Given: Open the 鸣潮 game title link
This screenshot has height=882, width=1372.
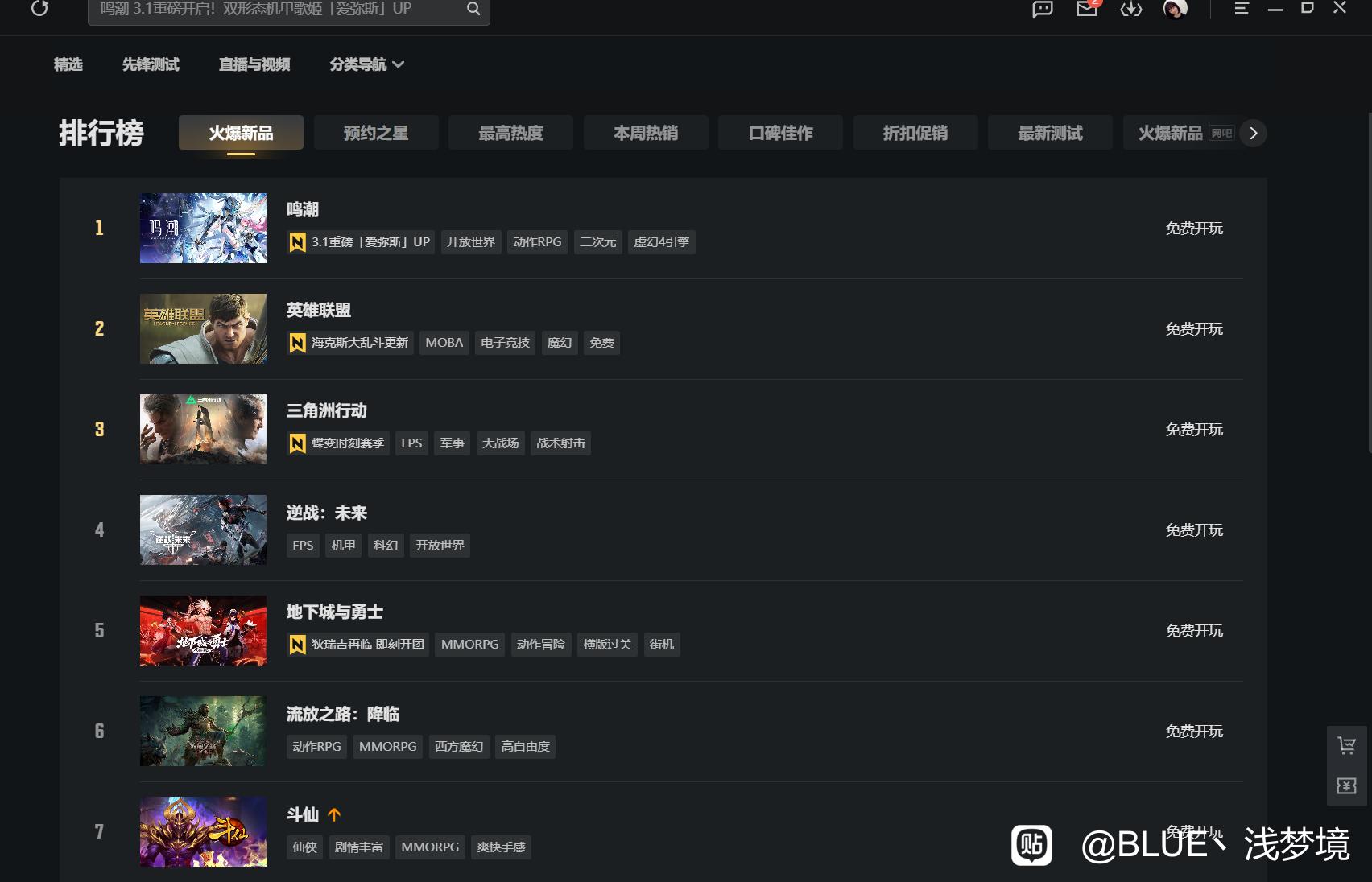Looking at the screenshot, I should (303, 210).
